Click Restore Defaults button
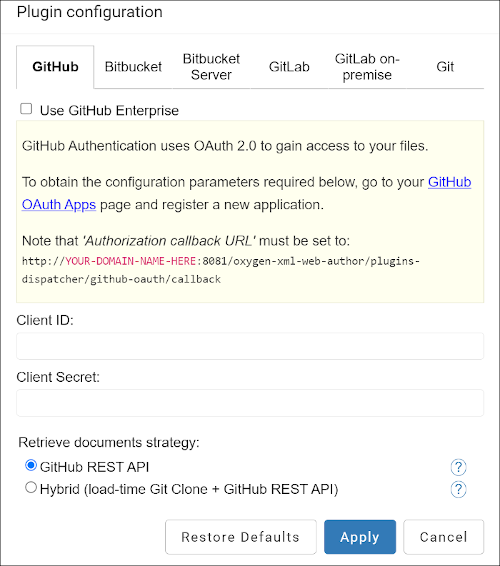Viewport: 500px width, 566px height. click(x=241, y=537)
